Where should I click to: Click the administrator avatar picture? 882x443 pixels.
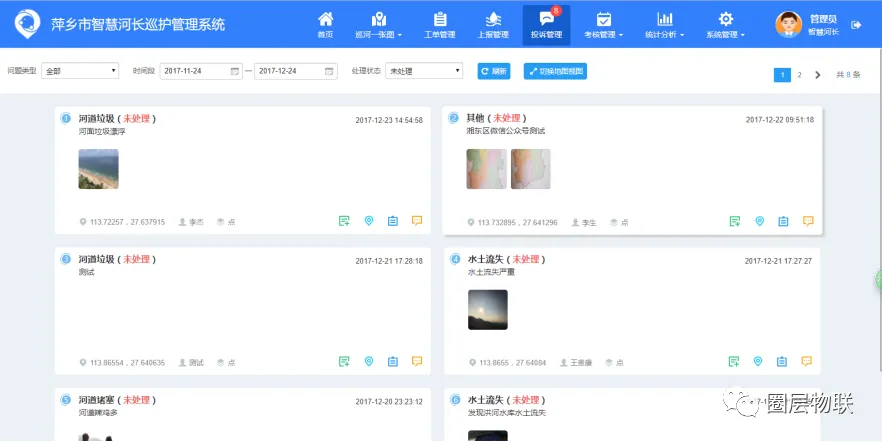point(789,25)
